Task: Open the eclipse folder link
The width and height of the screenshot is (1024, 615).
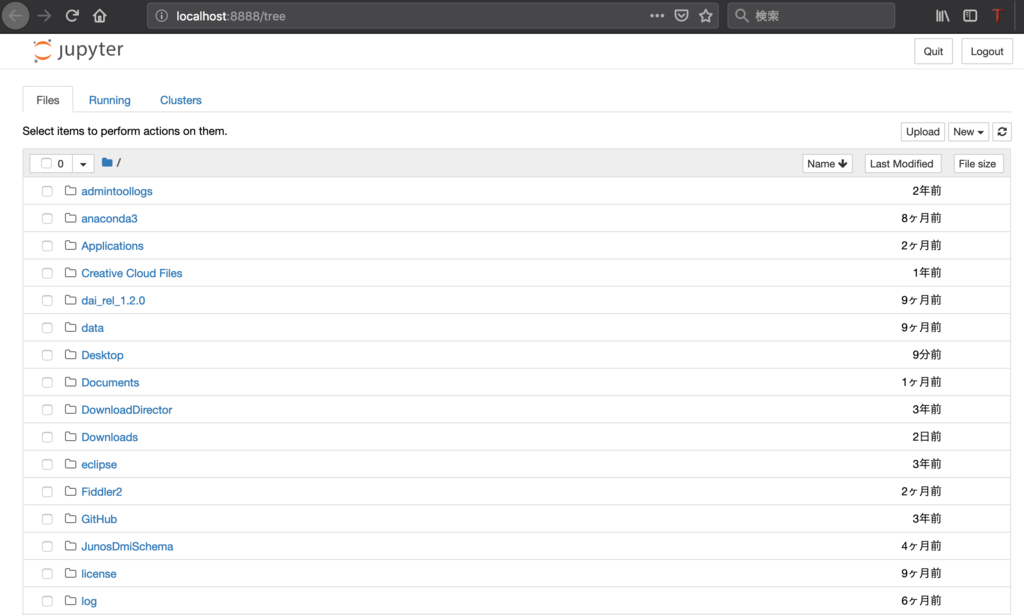Action: coord(99,464)
